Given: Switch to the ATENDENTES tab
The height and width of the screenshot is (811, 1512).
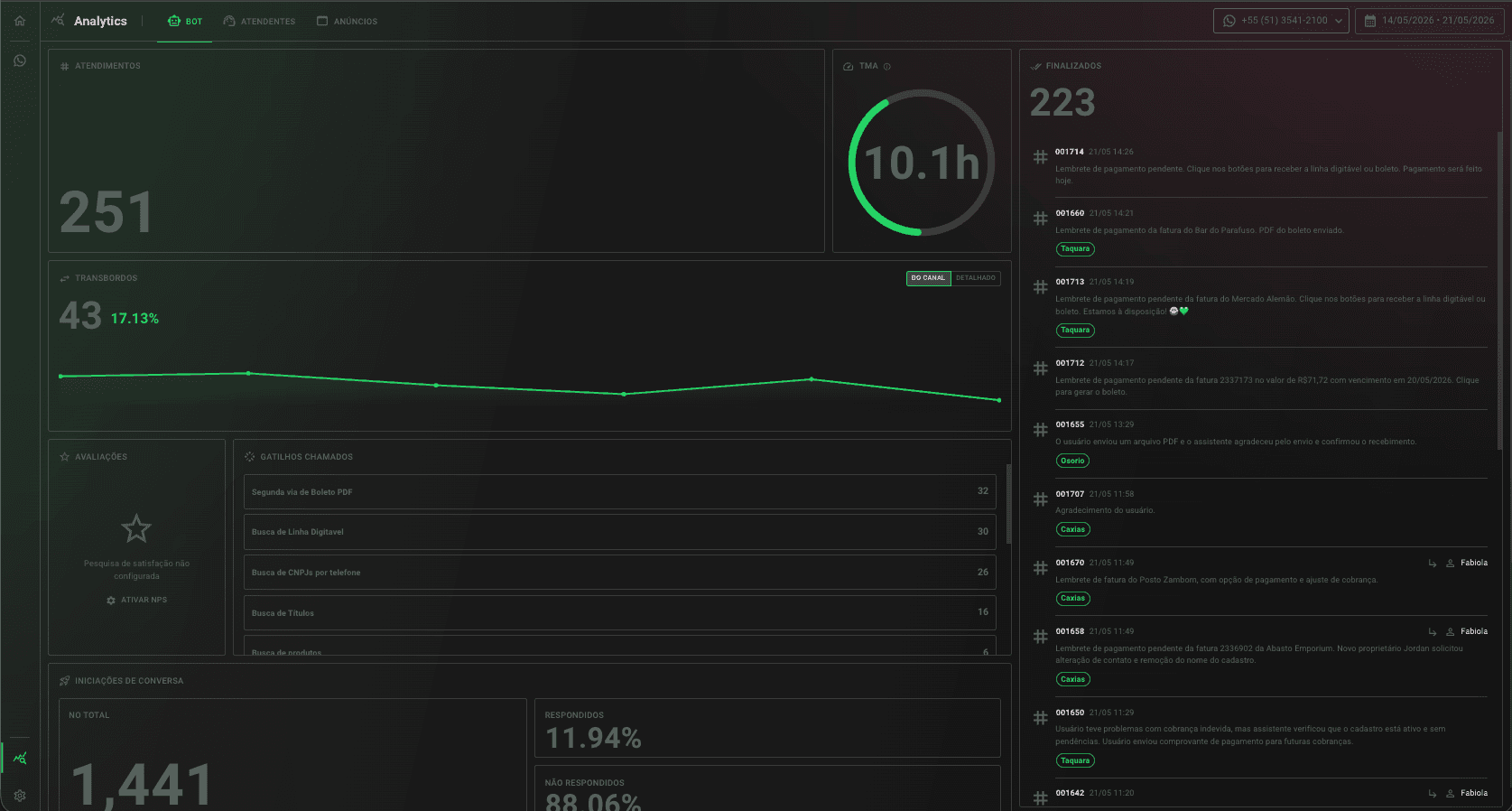Looking at the screenshot, I should pos(259,21).
